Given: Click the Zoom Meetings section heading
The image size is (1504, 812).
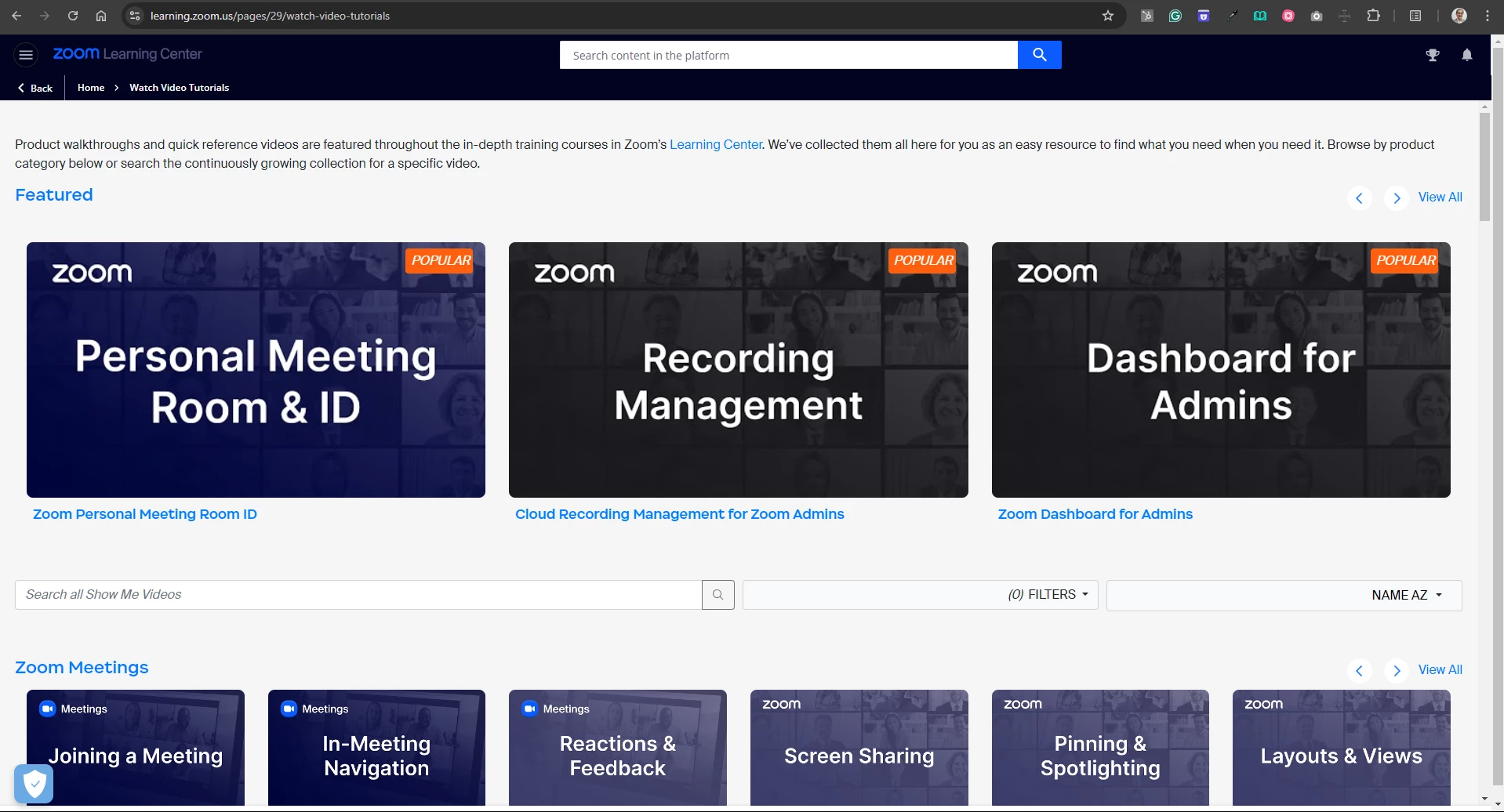Looking at the screenshot, I should [82, 668].
